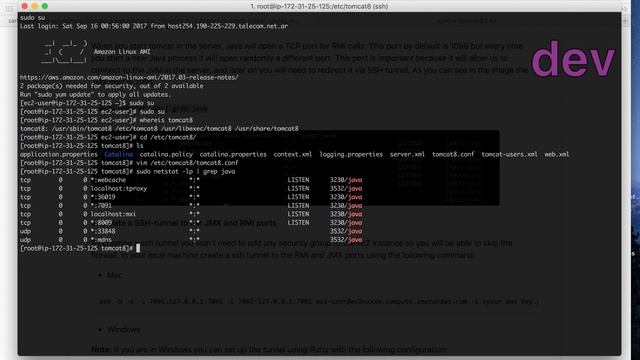Click tomcat8.conf in the ls output

tap(453, 154)
